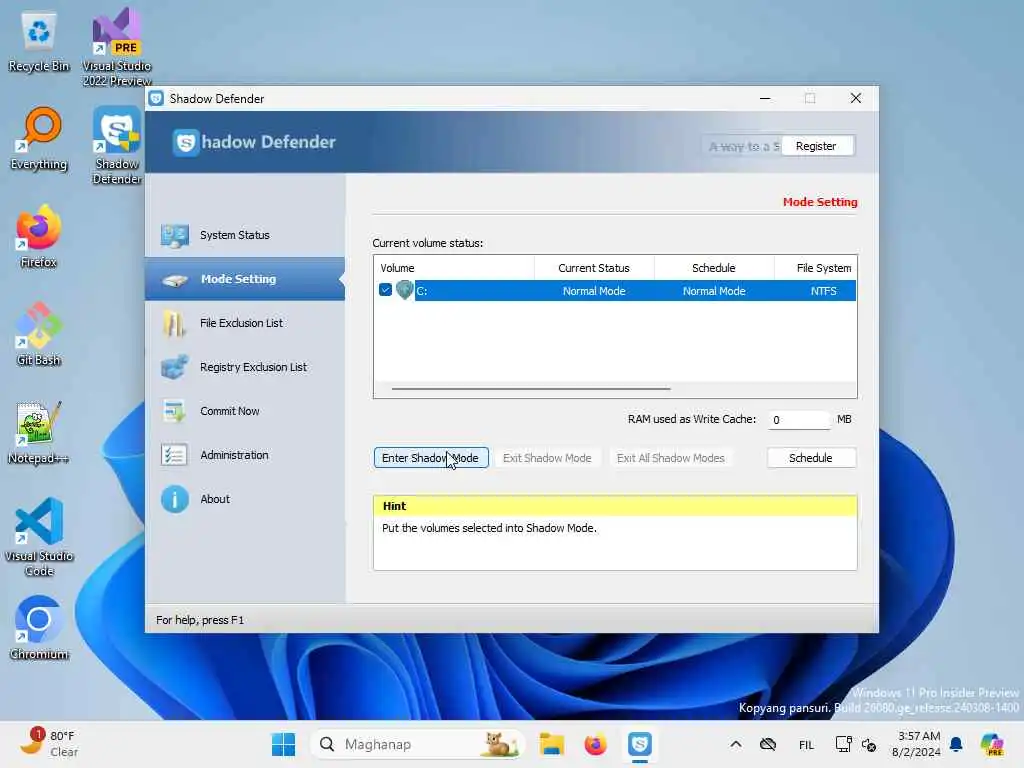Image resolution: width=1024 pixels, height=768 pixels.
Task: Show hidden system tray icons chevron
Action: point(735,744)
